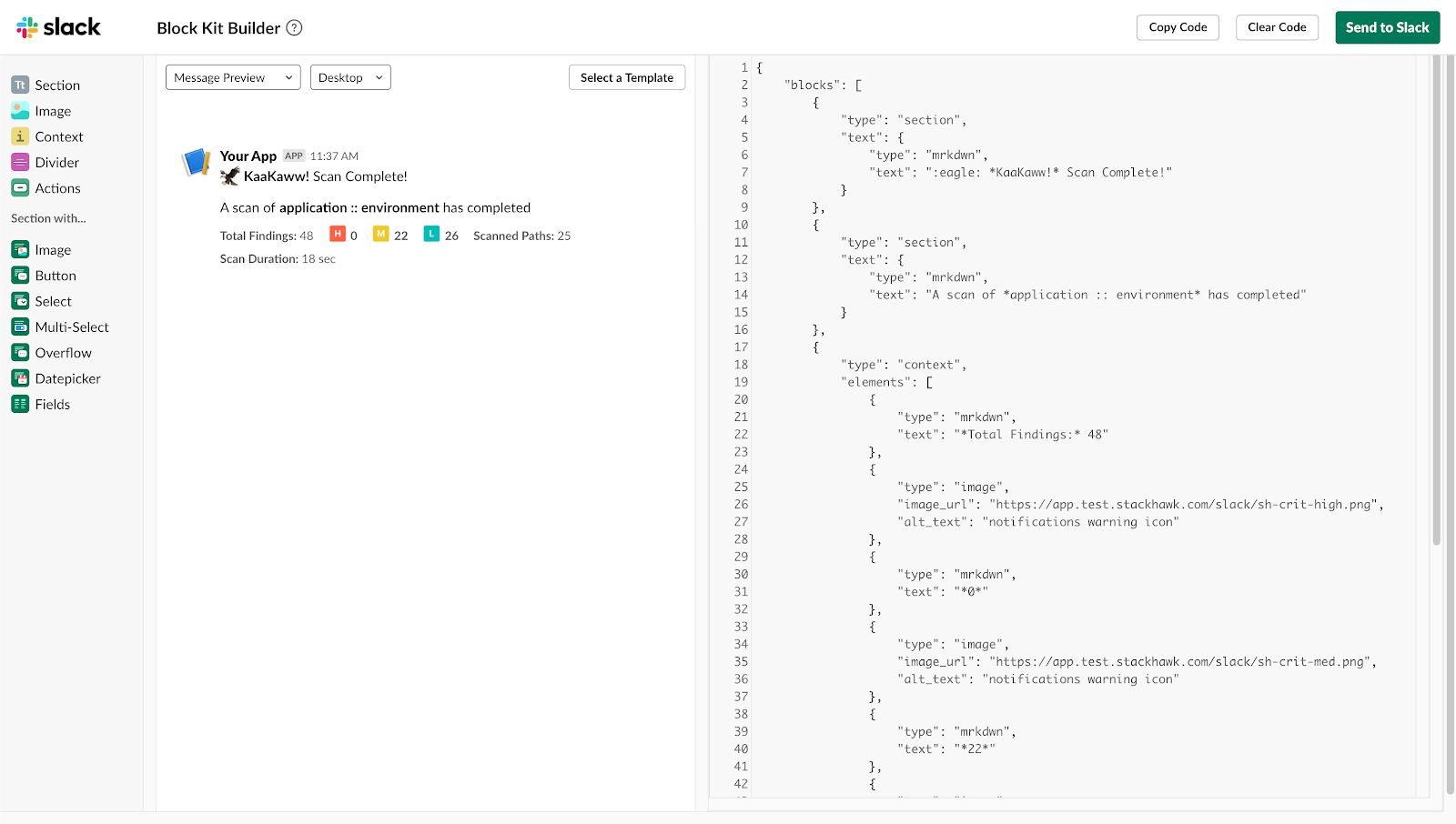Screen dimensions: 1456x824
Task: Click "Scanned Paths: 25" in preview
Action: 522,236
